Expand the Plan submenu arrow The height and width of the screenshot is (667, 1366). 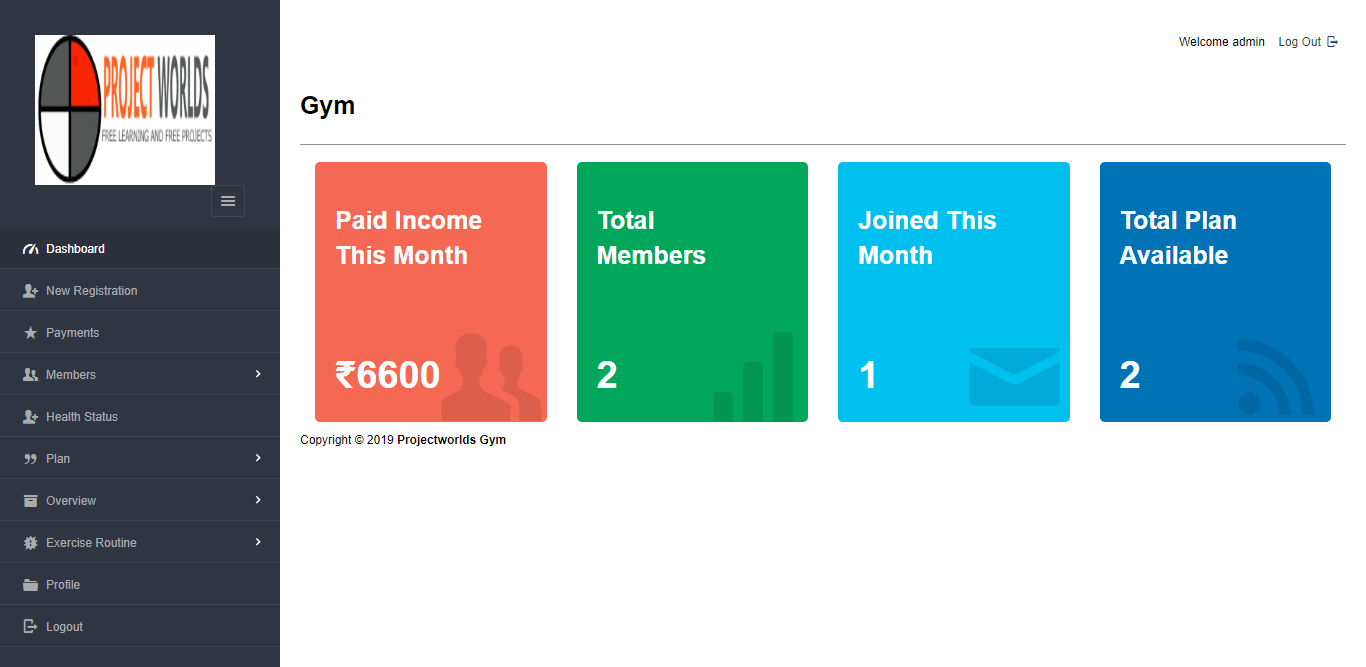258,458
